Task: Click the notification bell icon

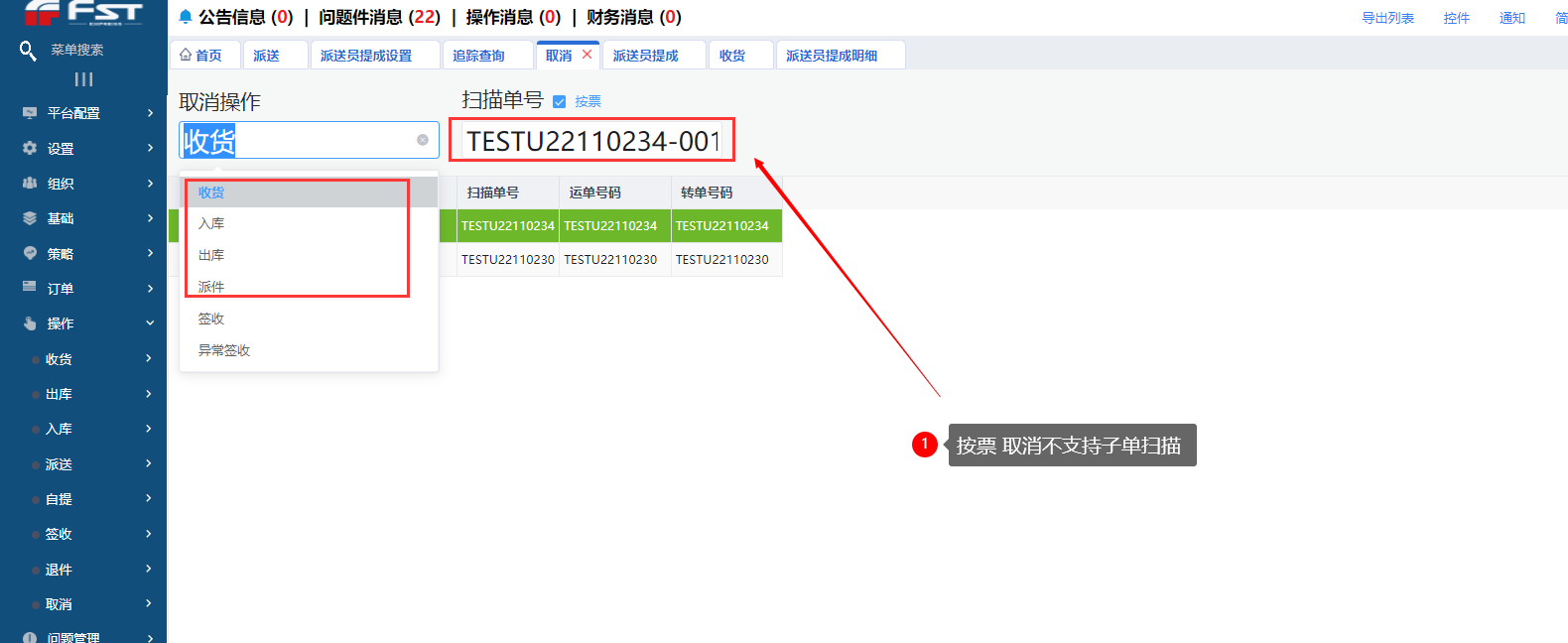Action: coord(186,17)
